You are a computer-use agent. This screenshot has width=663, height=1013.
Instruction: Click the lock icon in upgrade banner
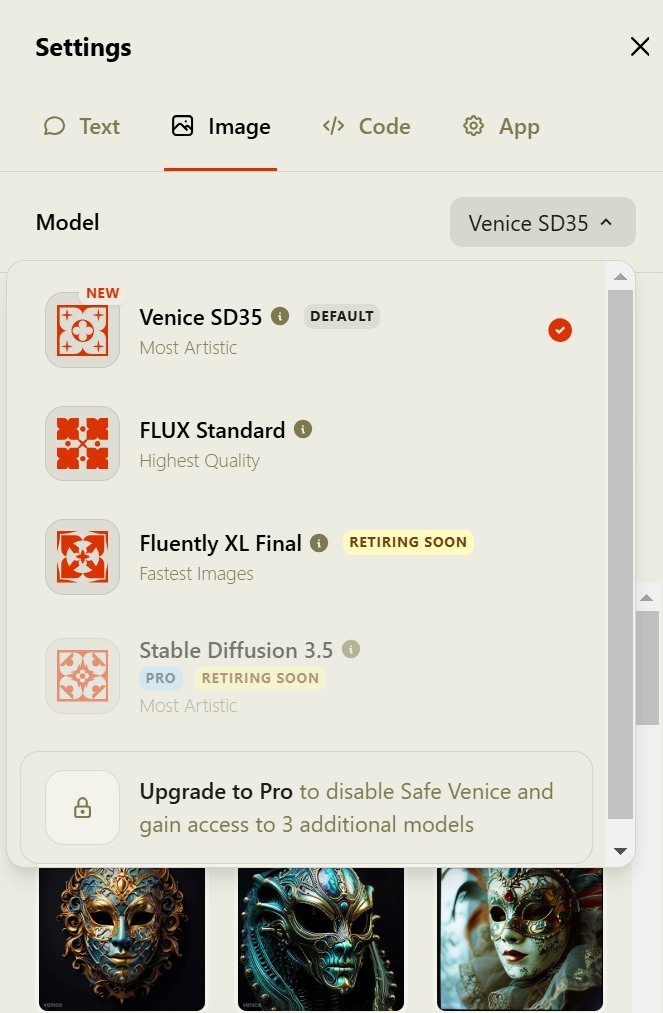(83, 808)
